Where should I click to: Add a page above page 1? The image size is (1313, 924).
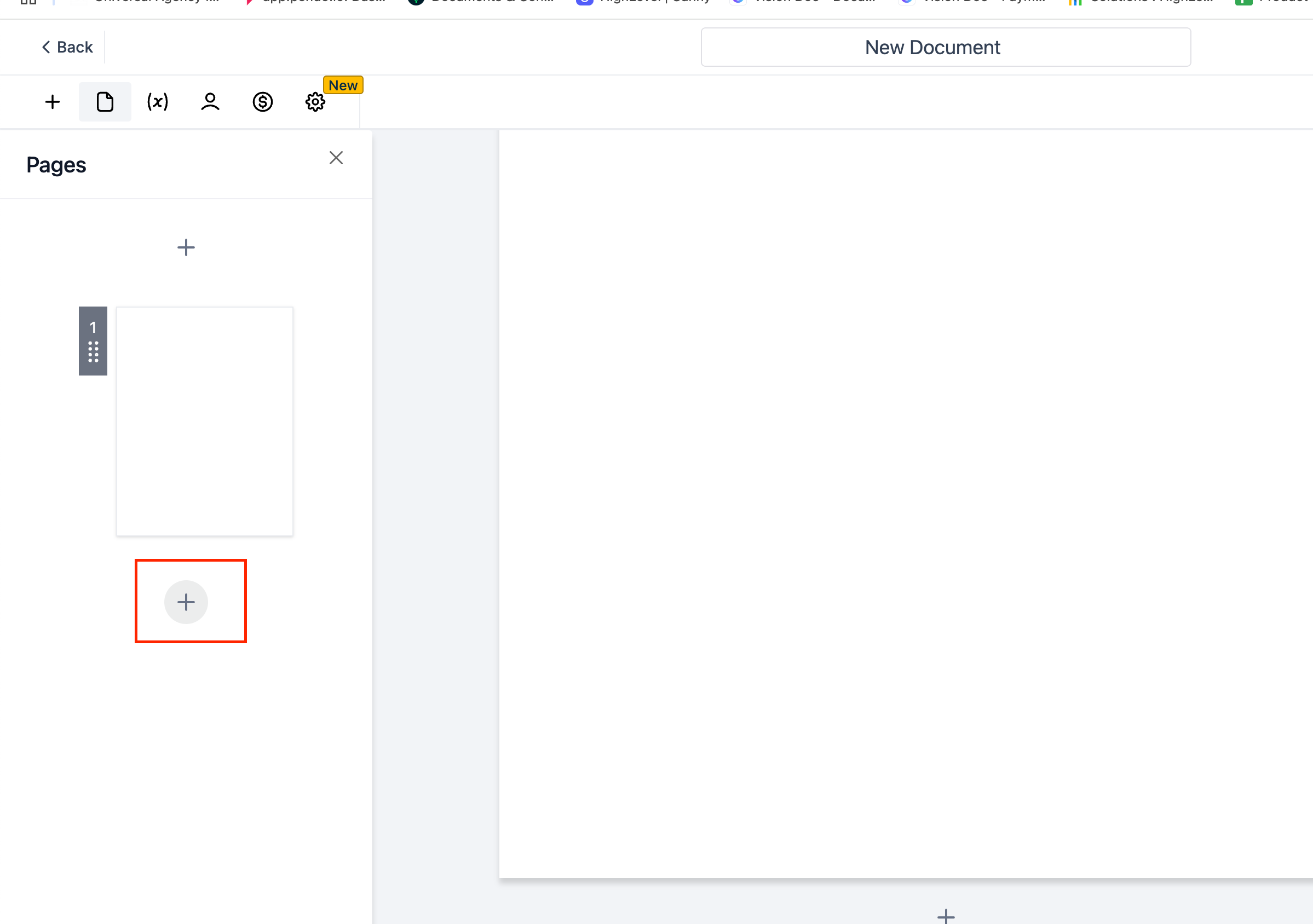coord(186,247)
